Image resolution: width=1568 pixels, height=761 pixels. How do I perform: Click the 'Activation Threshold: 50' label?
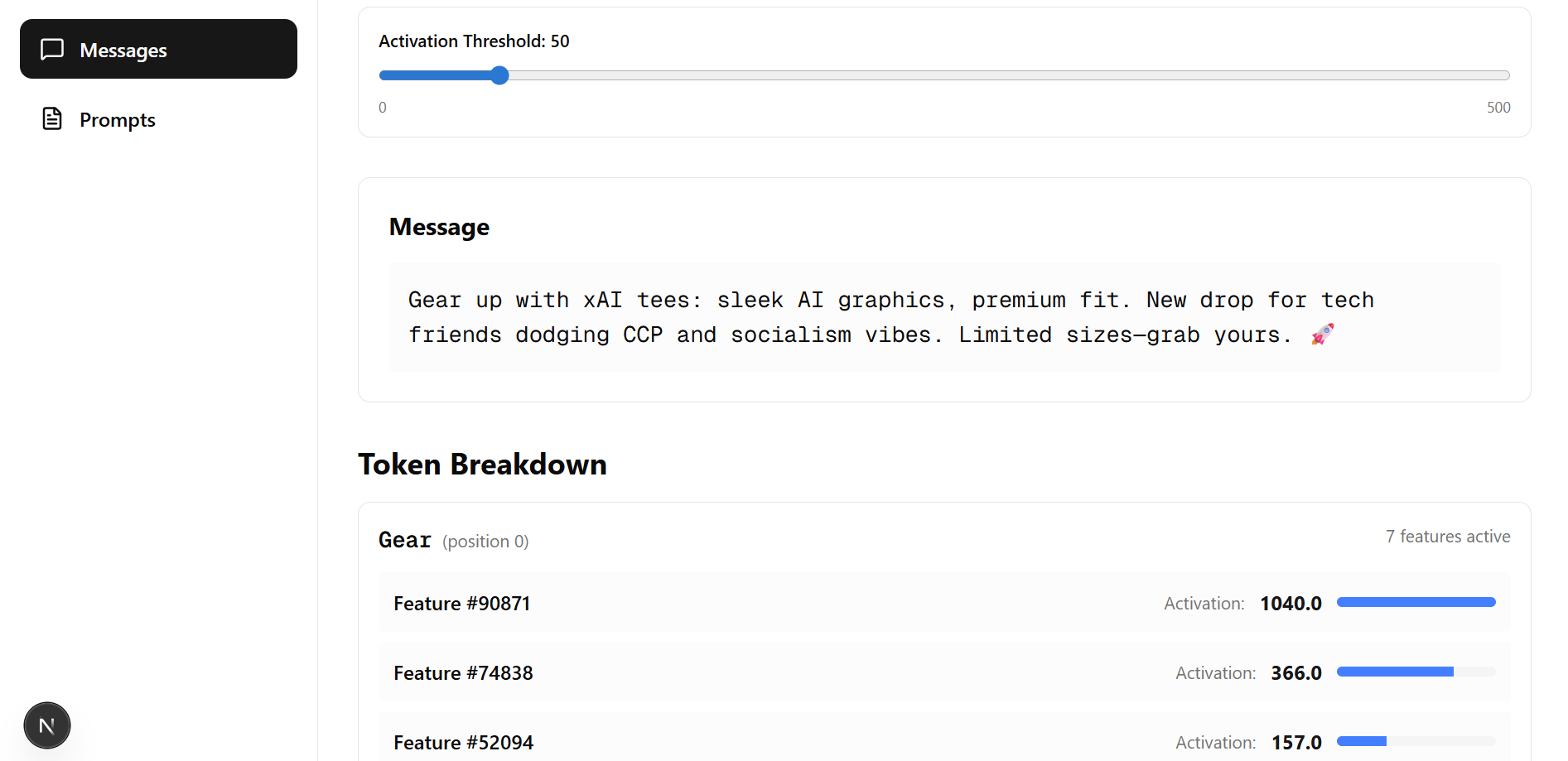point(474,41)
